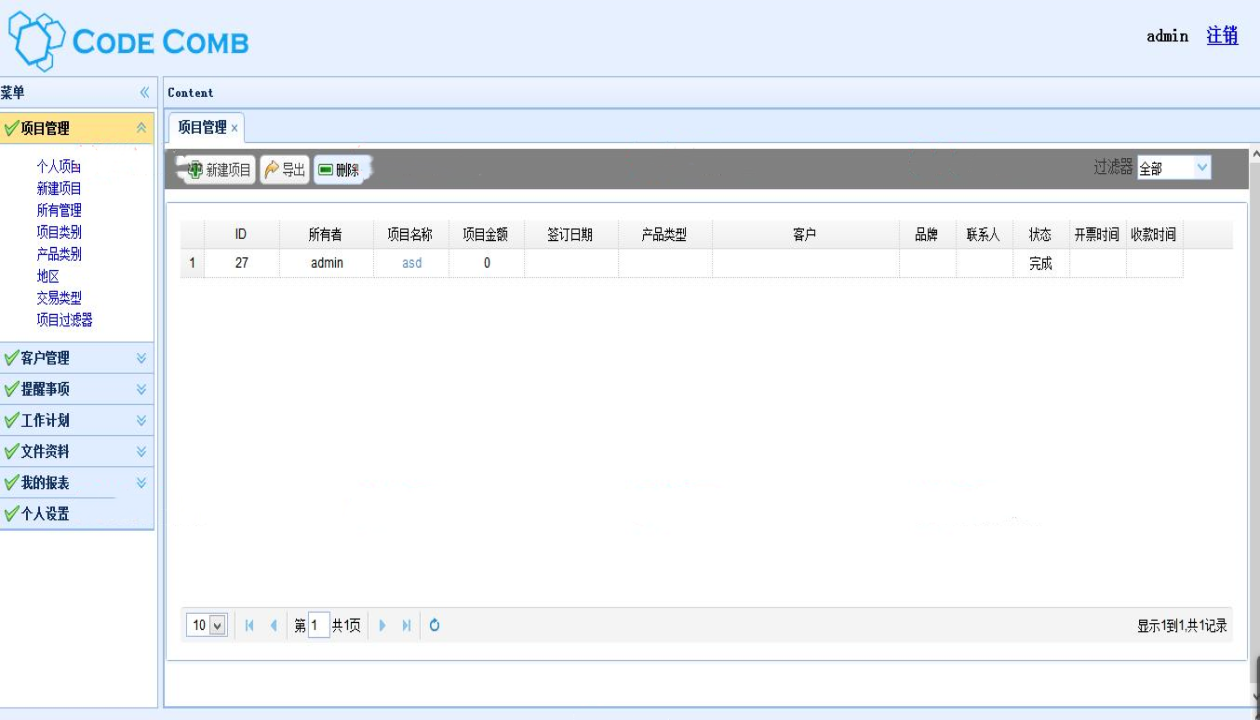This screenshot has height=720, width=1260.
Task: Go to the first page
Action: tap(249, 625)
